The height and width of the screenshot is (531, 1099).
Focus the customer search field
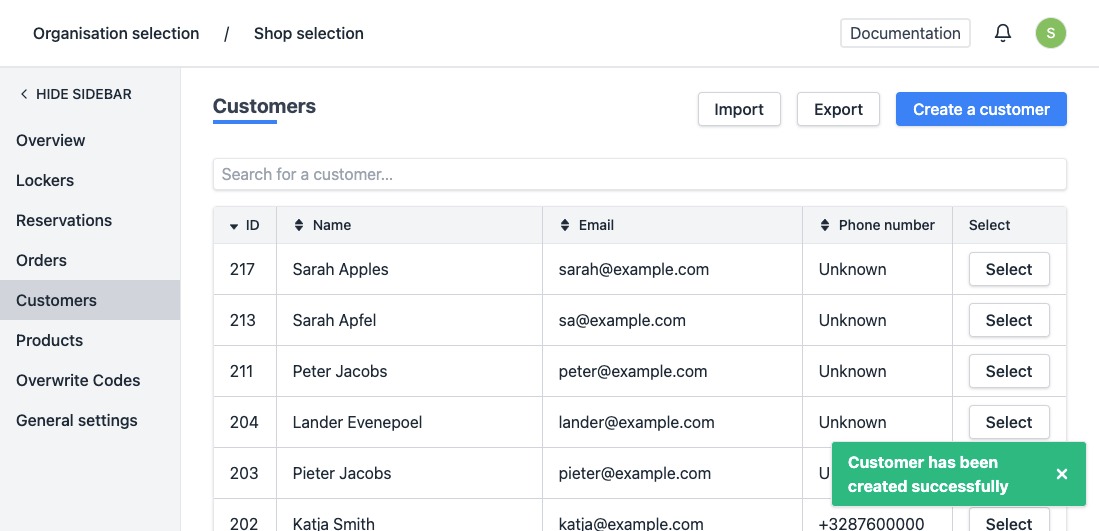pos(639,174)
